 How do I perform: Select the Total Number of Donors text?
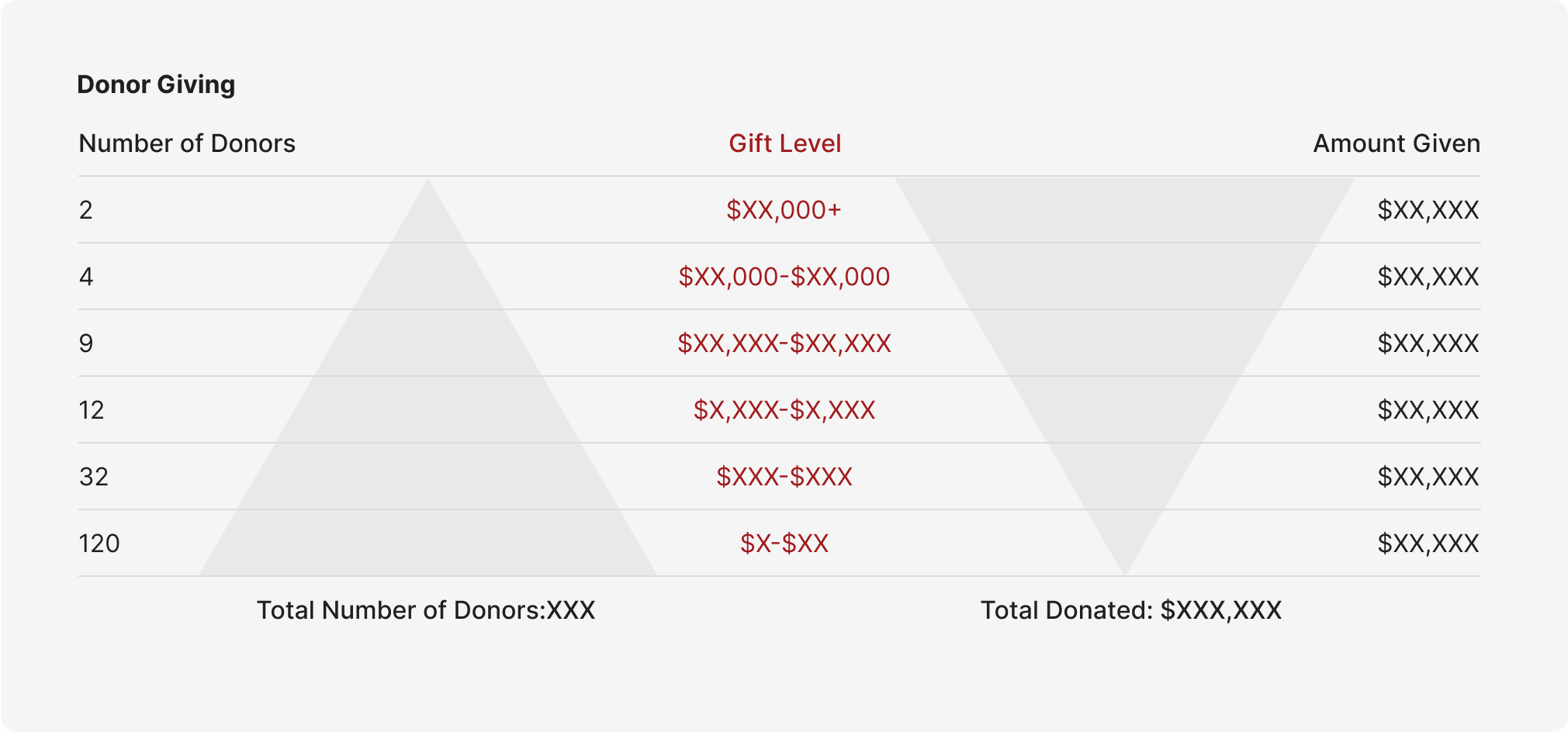tap(426, 610)
